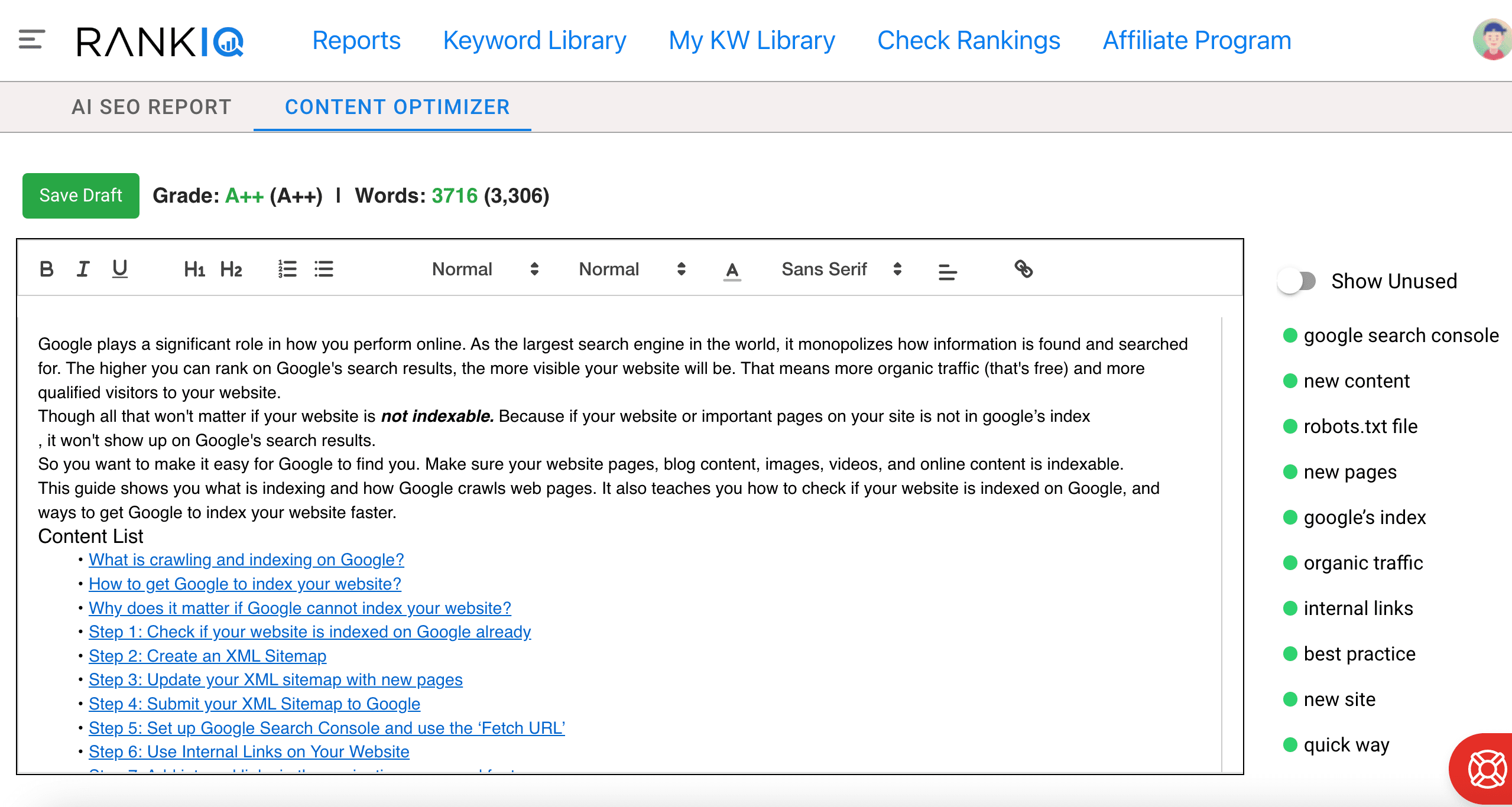
Task: Format selected text as Heading 2
Action: (x=231, y=269)
